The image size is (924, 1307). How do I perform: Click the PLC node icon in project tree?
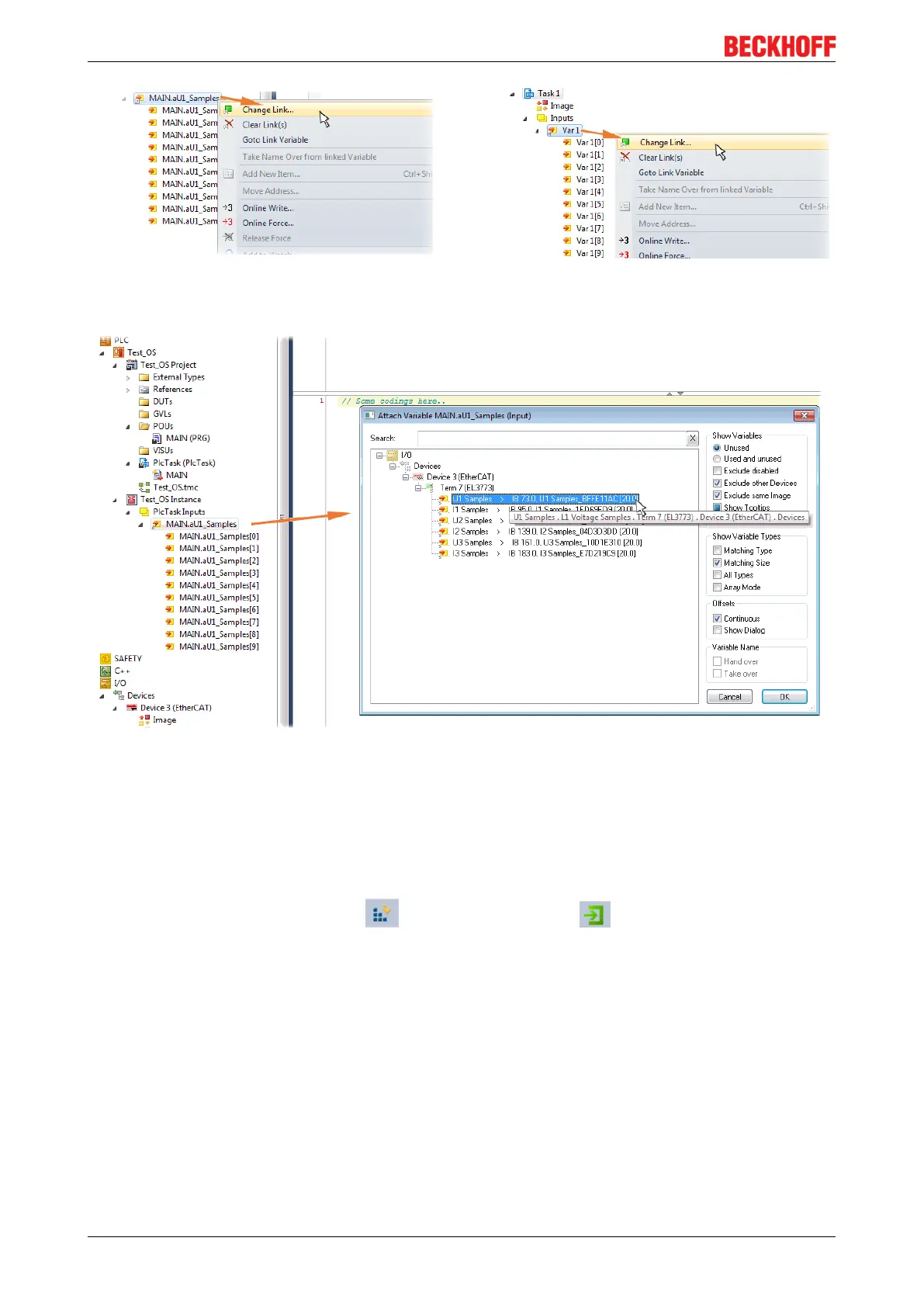pos(106,340)
